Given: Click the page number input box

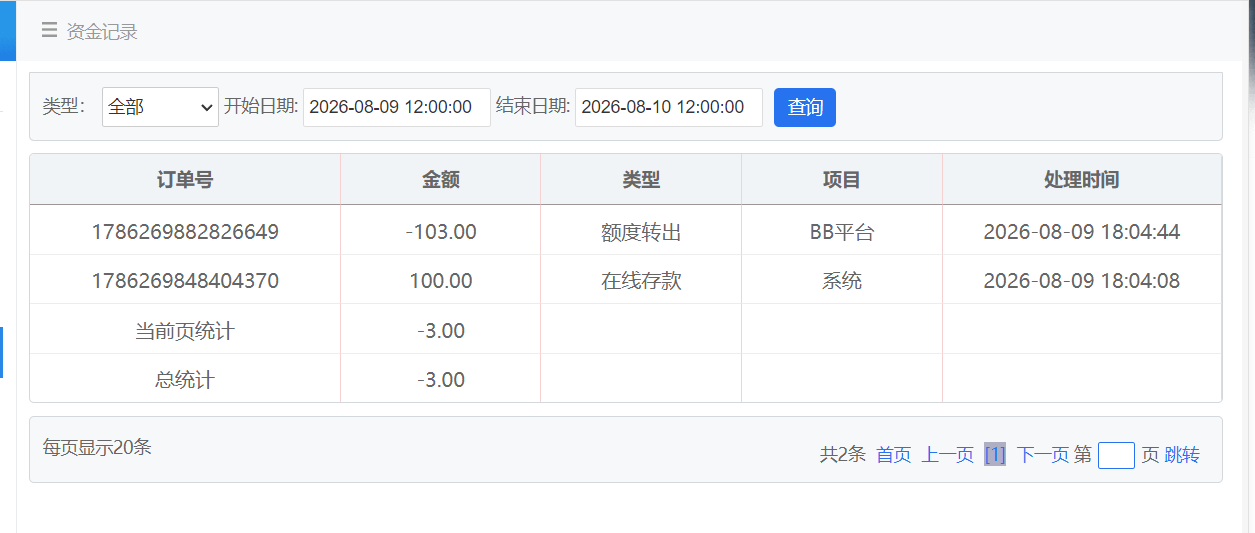Looking at the screenshot, I should point(1116,455).
